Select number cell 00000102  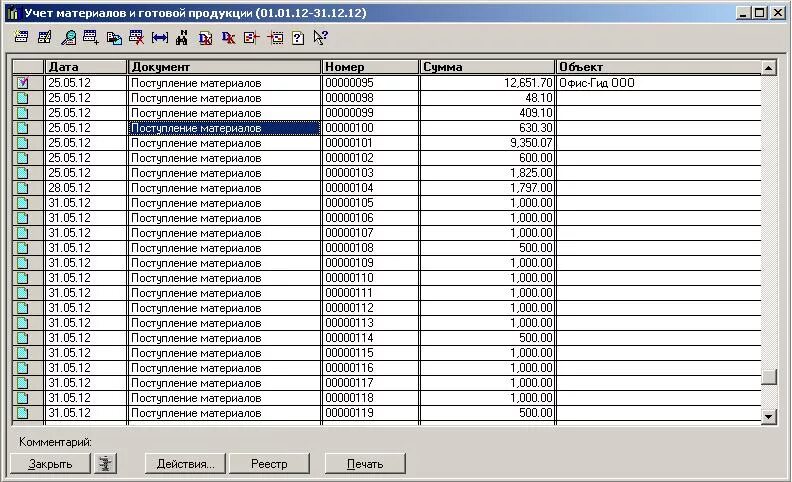point(371,158)
